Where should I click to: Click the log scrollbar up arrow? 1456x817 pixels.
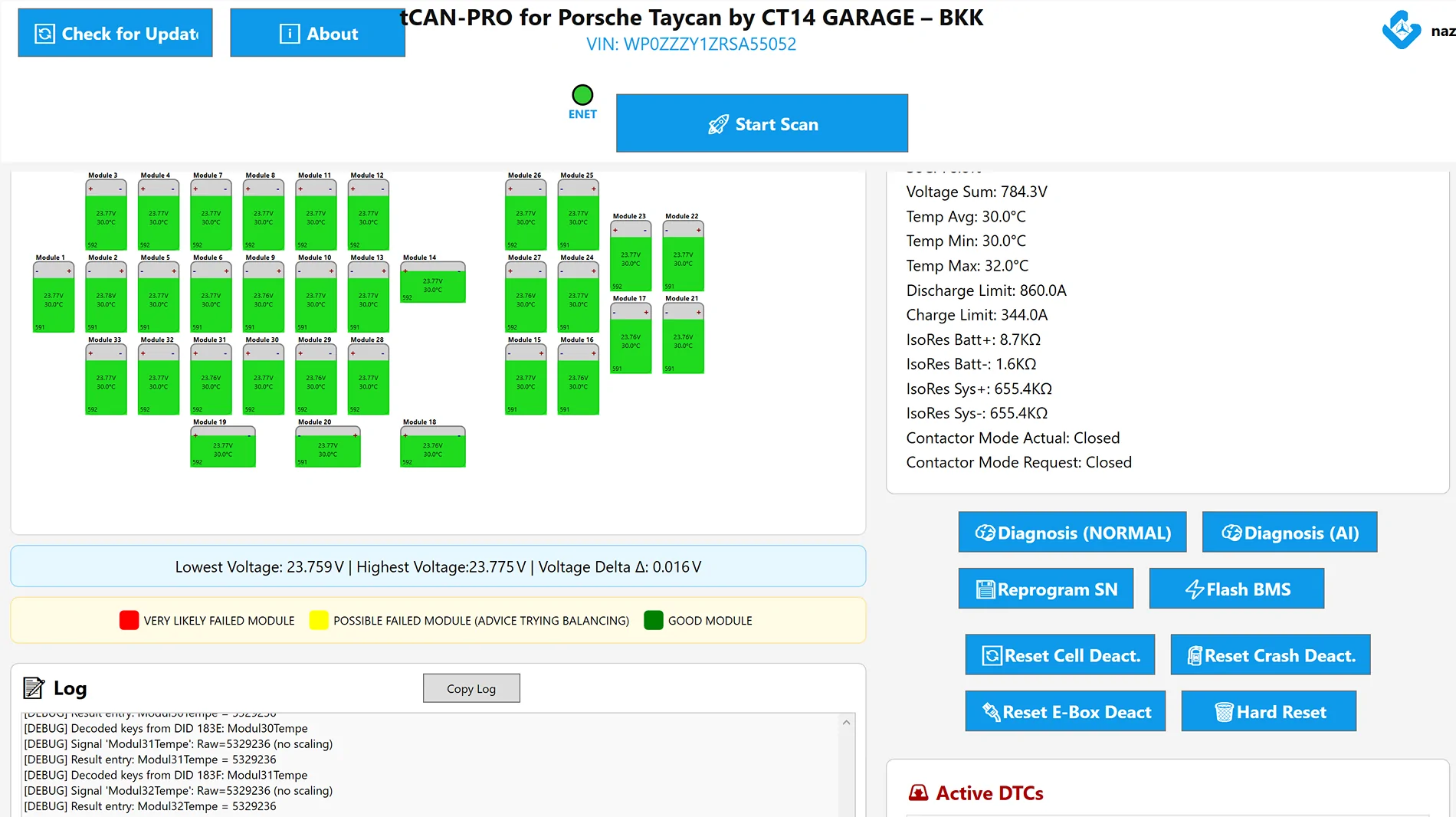[x=846, y=722]
